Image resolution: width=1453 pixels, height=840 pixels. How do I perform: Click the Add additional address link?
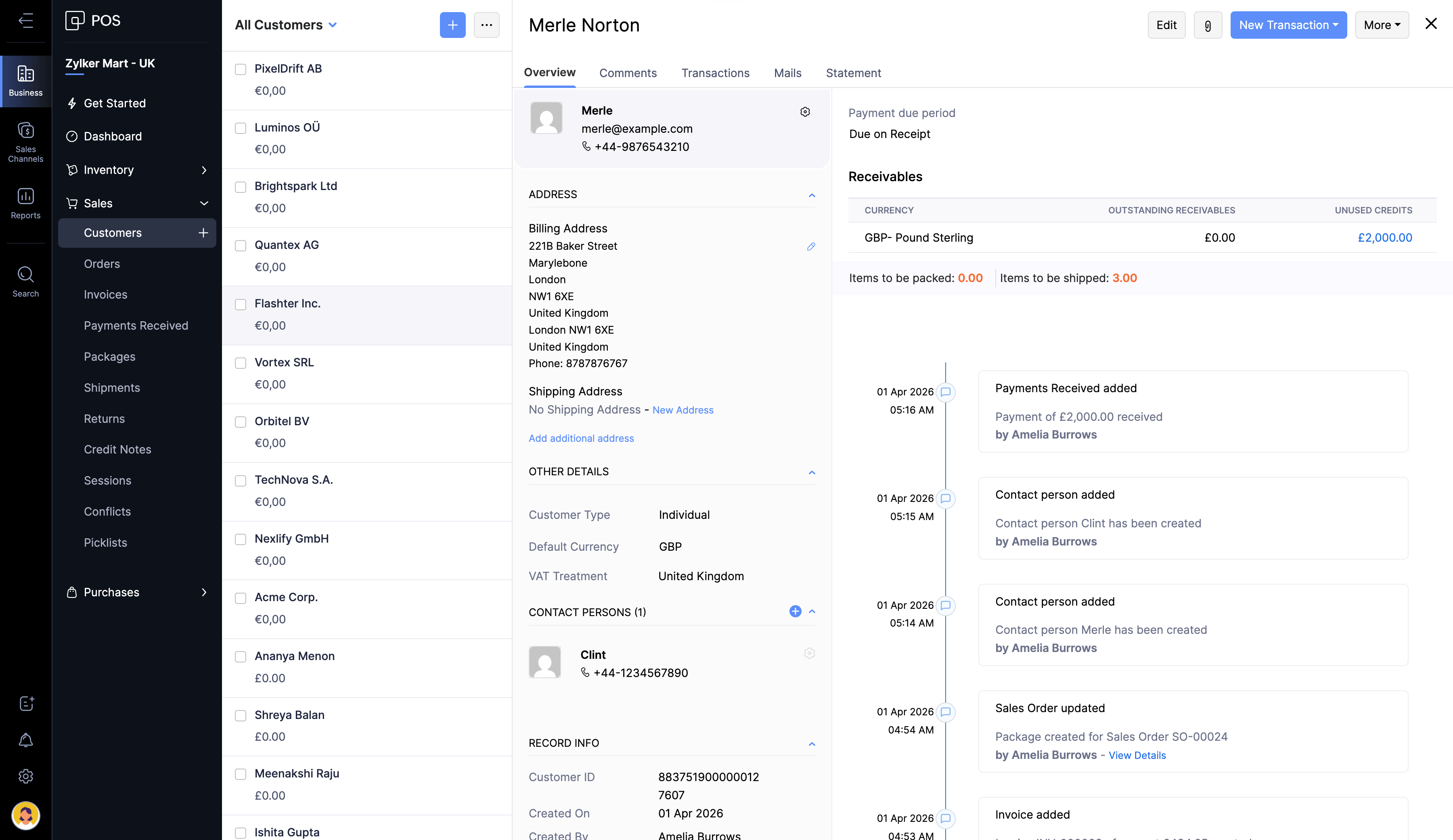(581, 438)
